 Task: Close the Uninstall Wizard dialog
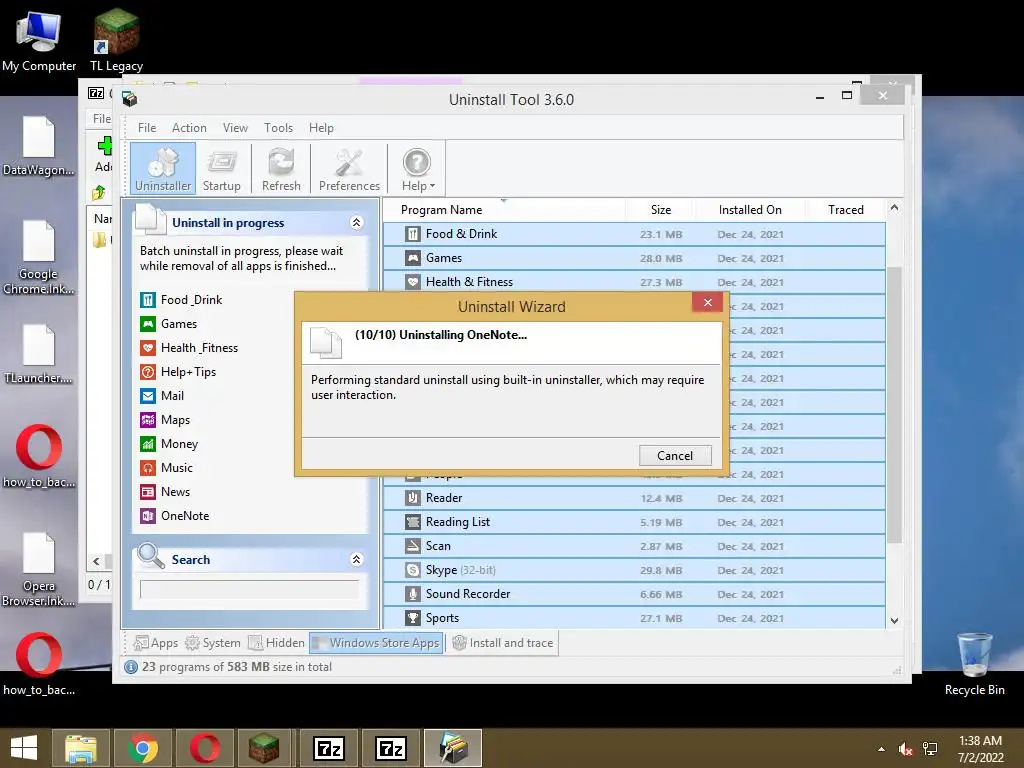point(707,302)
